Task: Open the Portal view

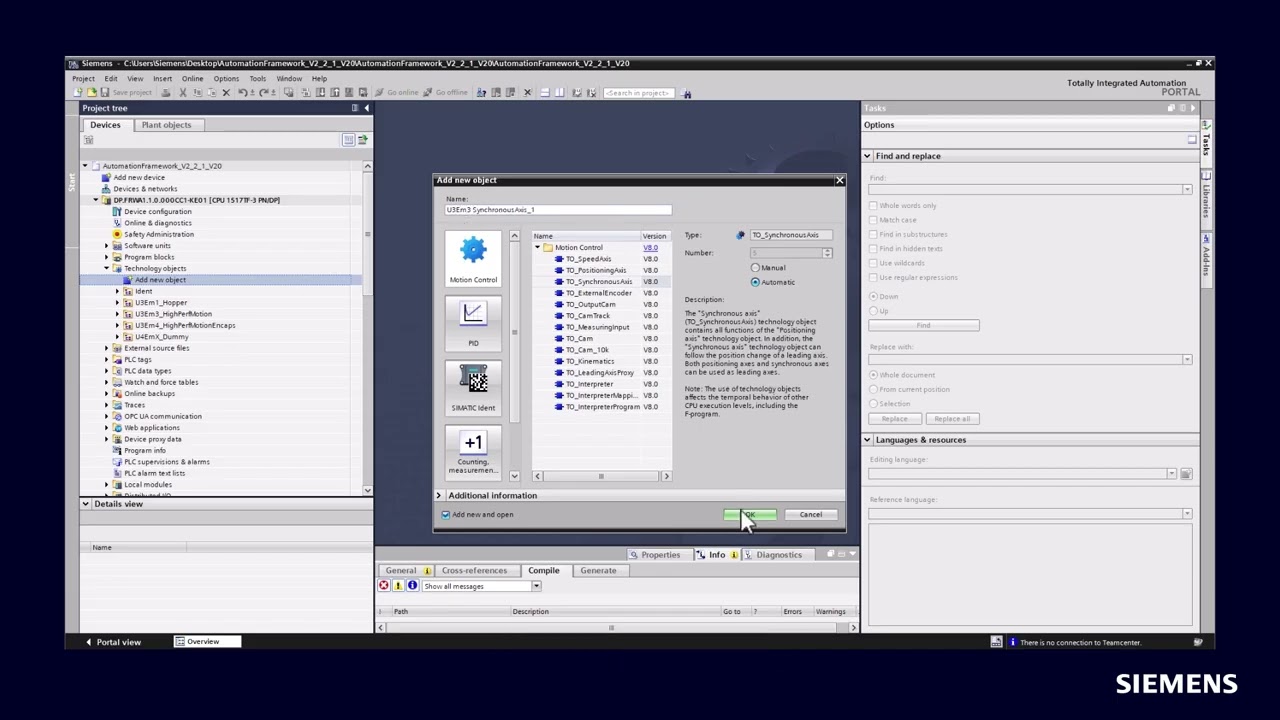Action: coord(112,642)
